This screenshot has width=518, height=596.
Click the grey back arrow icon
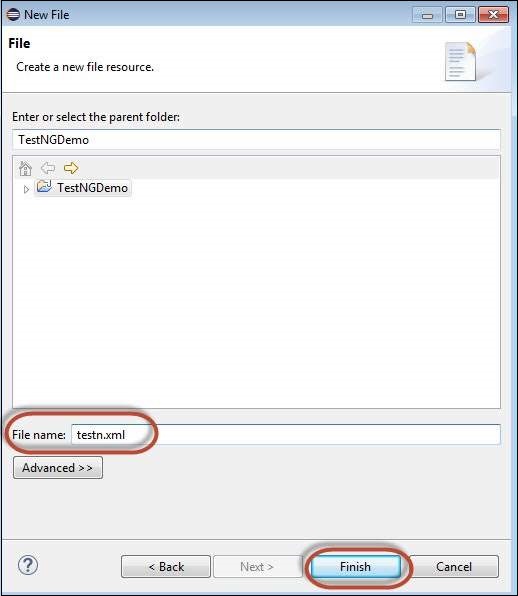48,168
